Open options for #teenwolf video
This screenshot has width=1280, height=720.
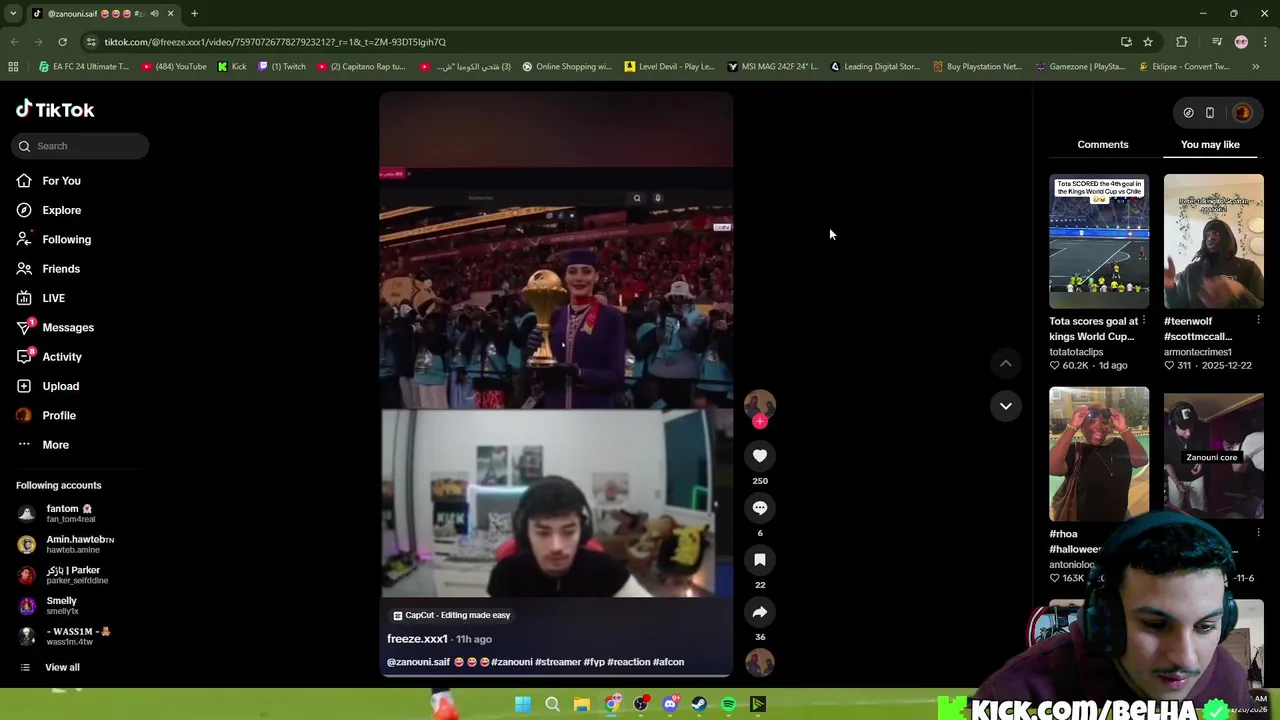[x=1258, y=321]
